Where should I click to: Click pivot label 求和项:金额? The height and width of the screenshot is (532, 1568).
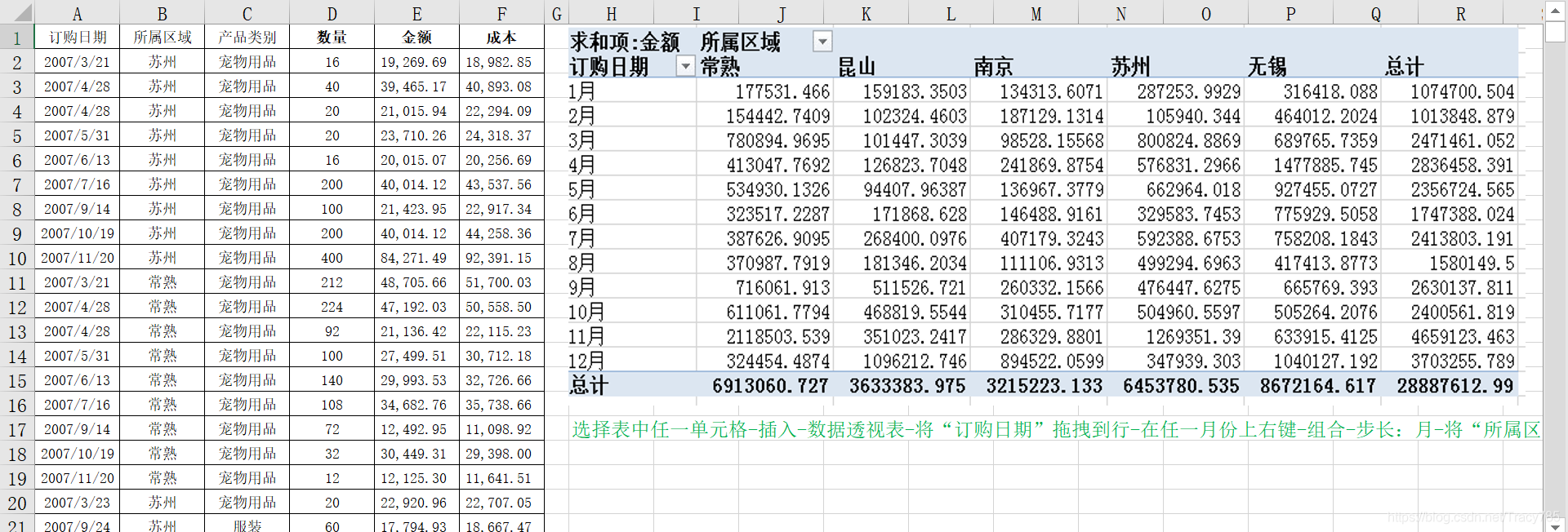(625, 42)
